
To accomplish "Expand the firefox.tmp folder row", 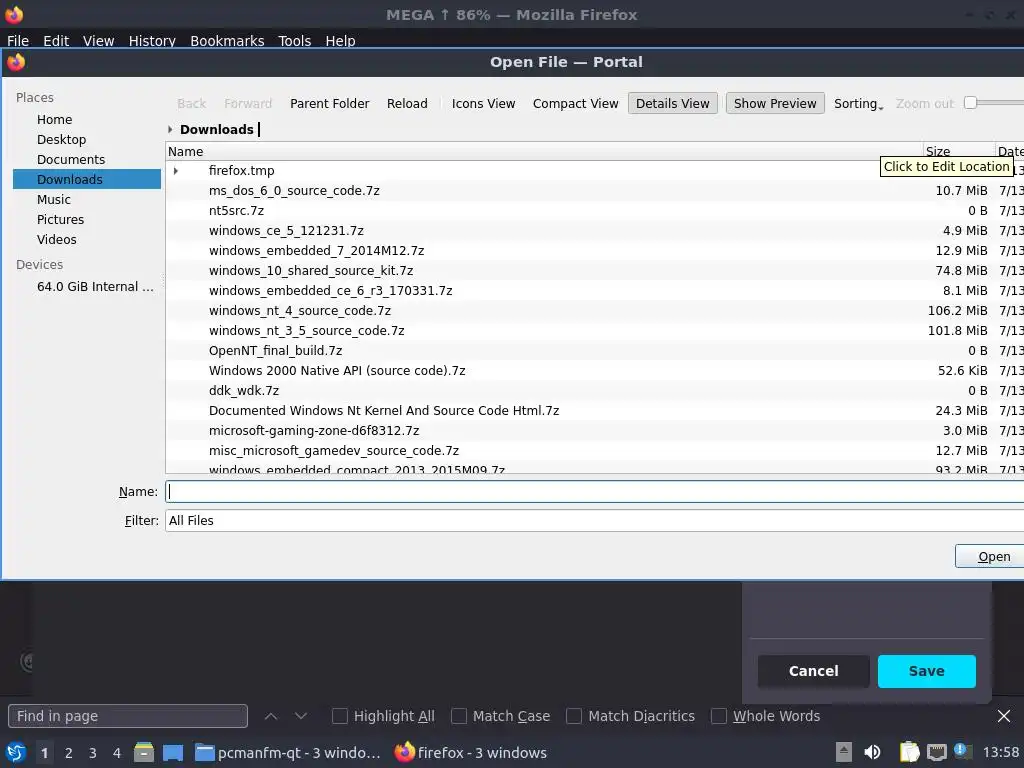I will (x=176, y=170).
